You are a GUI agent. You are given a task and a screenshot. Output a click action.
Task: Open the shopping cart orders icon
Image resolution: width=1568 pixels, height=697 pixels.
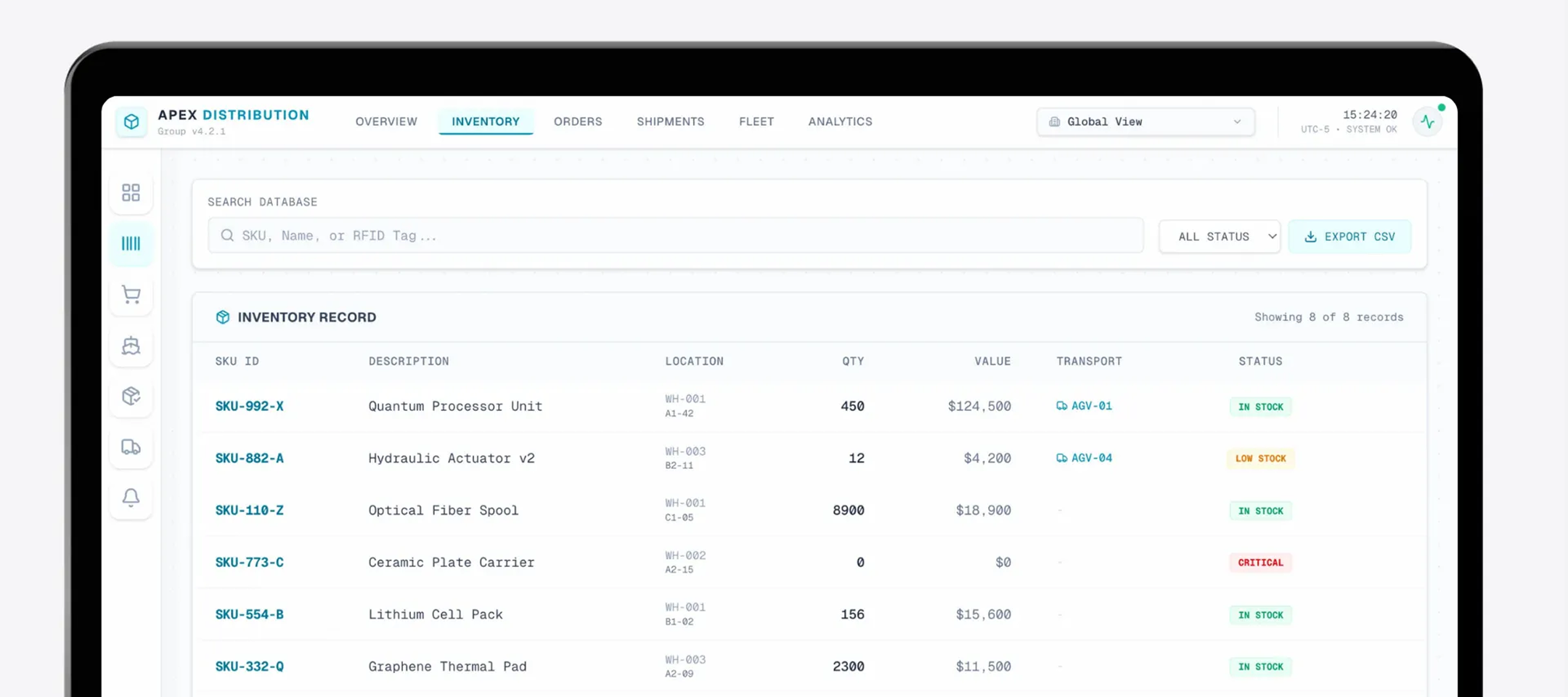(x=131, y=294)
